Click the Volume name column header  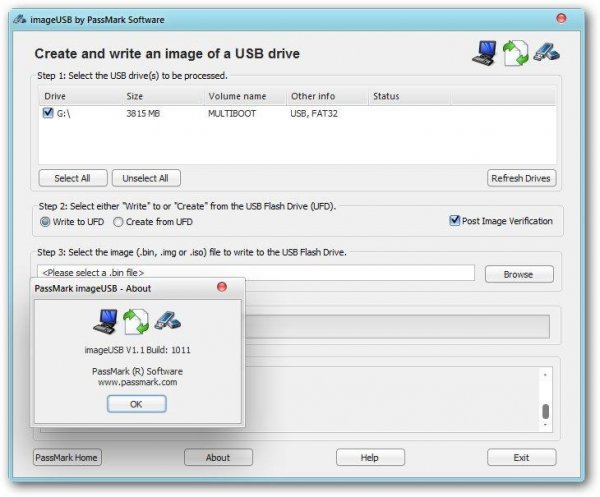(x=245, y=96)
